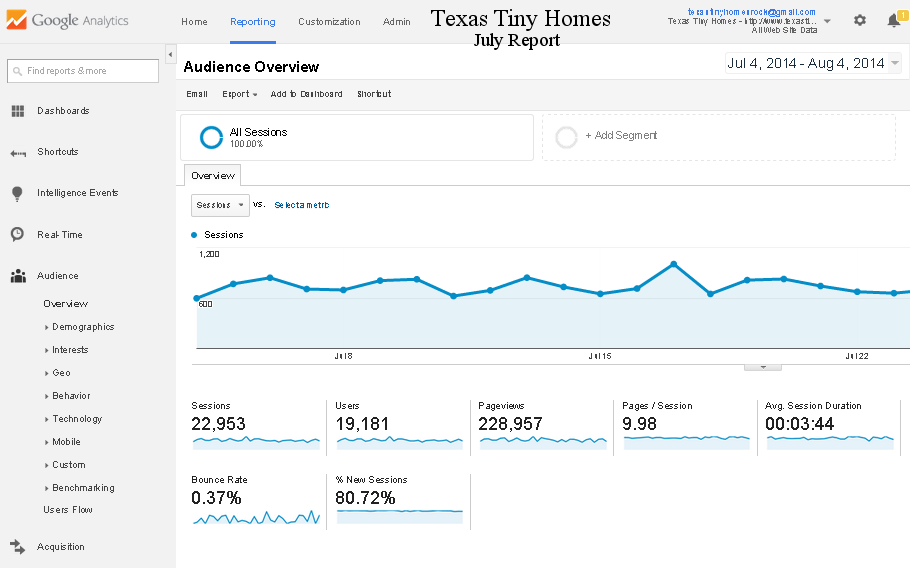
Task: Click the Audience people icon
Action: 18,276
